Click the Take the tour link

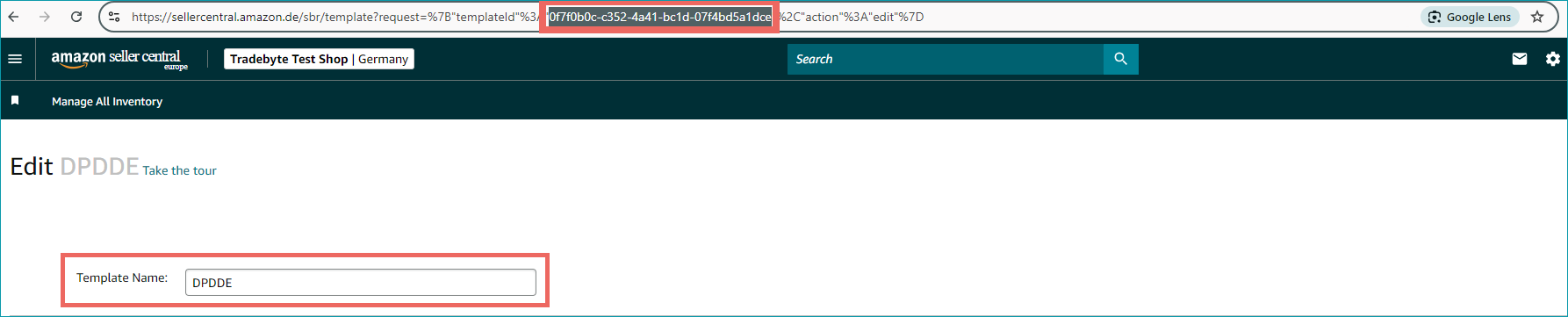[179, 170]
